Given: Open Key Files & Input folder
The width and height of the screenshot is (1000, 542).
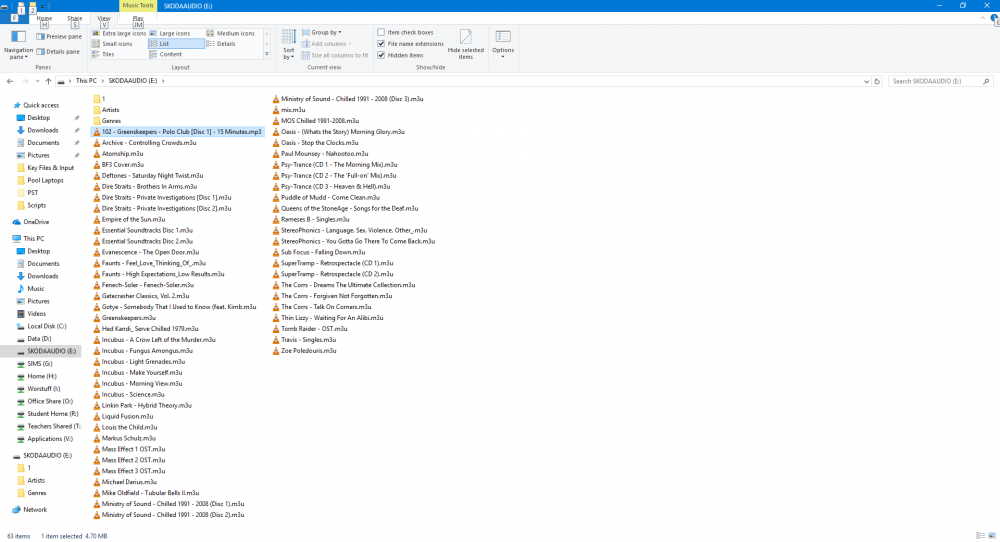Looking at the screenshot, I should (x=50, y=168).
